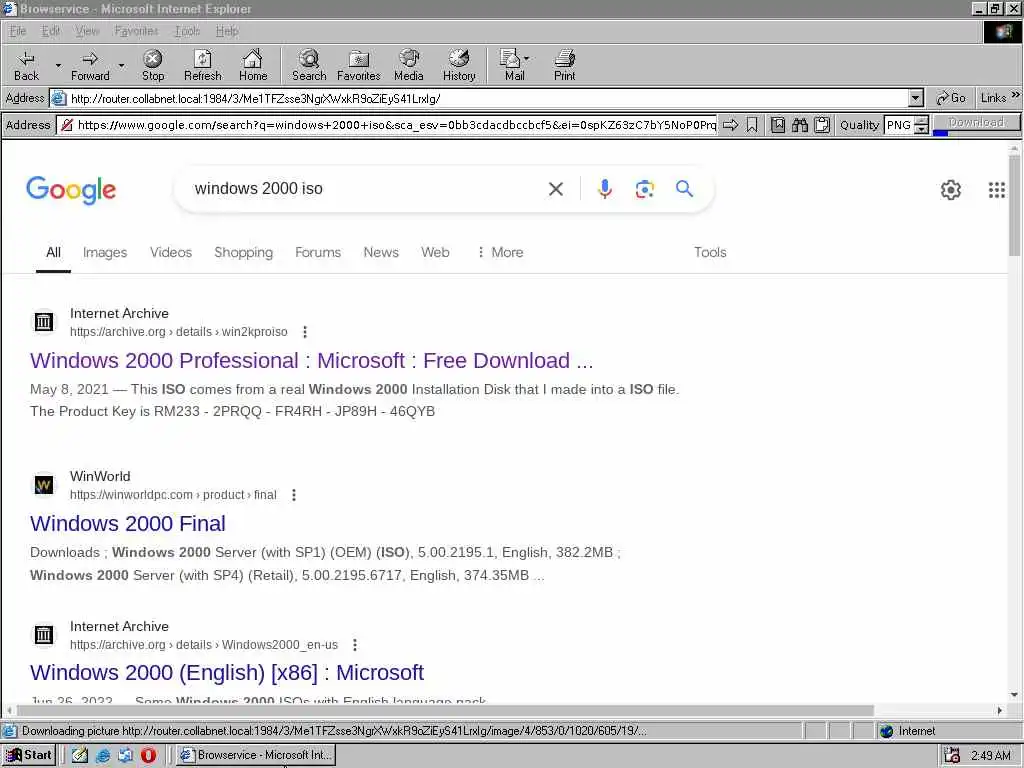1024x768 pixels.
Task: Click the Go button
Action: point(950,98)
